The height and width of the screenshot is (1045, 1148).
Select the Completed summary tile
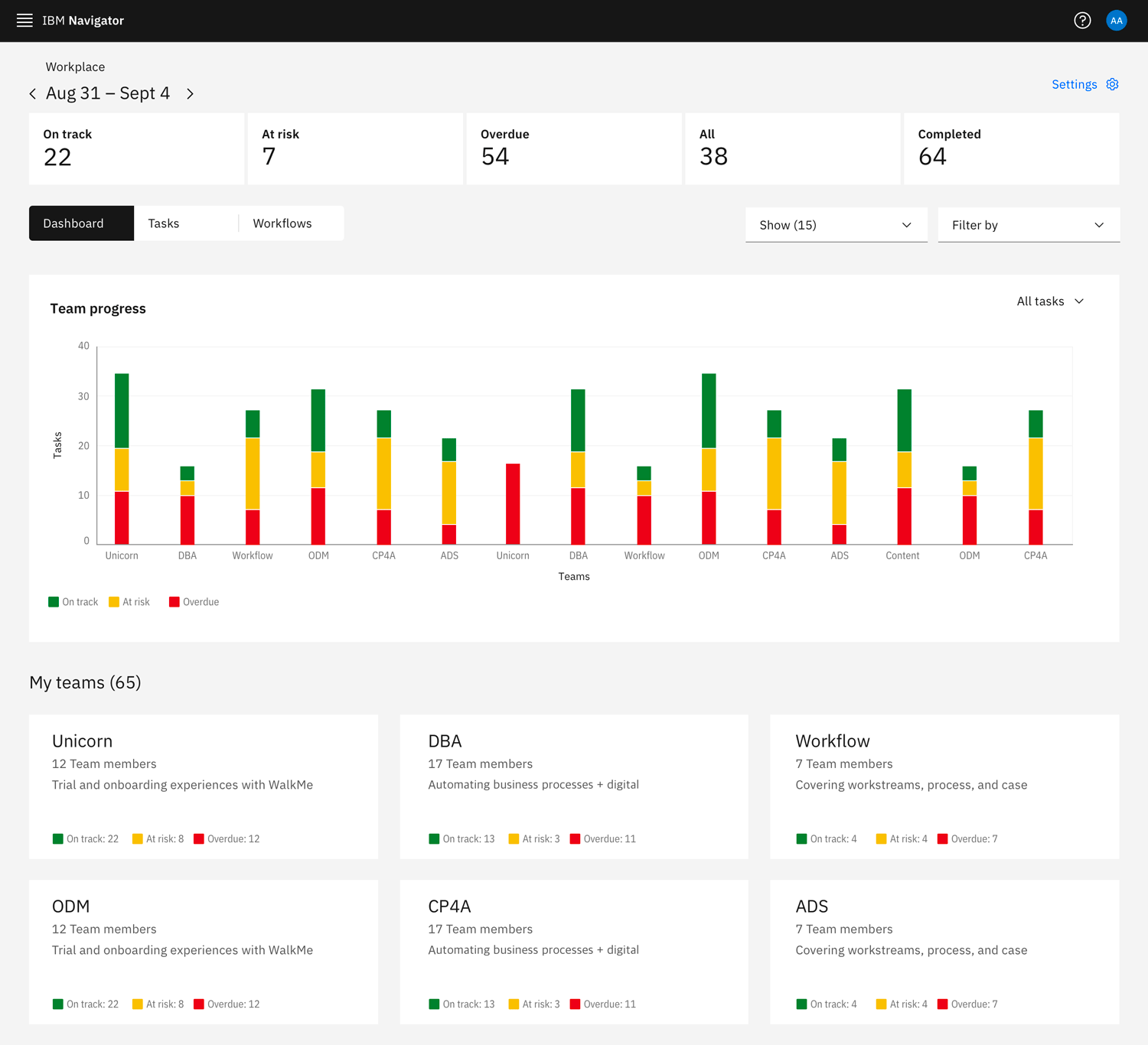pyautogui.click(x=1012, y=149)
